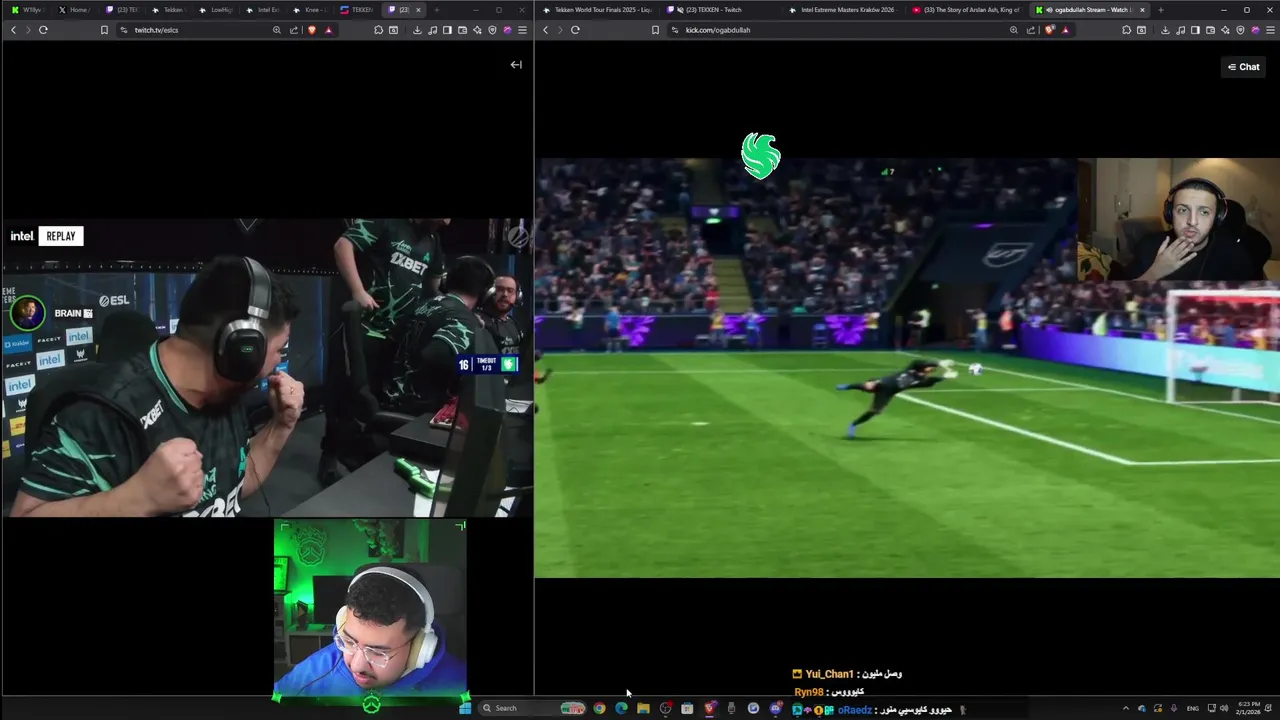The height and width of the screenshot is (720, 1280).
Task: Reload the kick.com/ogabdullah page
Action: tap(575, 30)
